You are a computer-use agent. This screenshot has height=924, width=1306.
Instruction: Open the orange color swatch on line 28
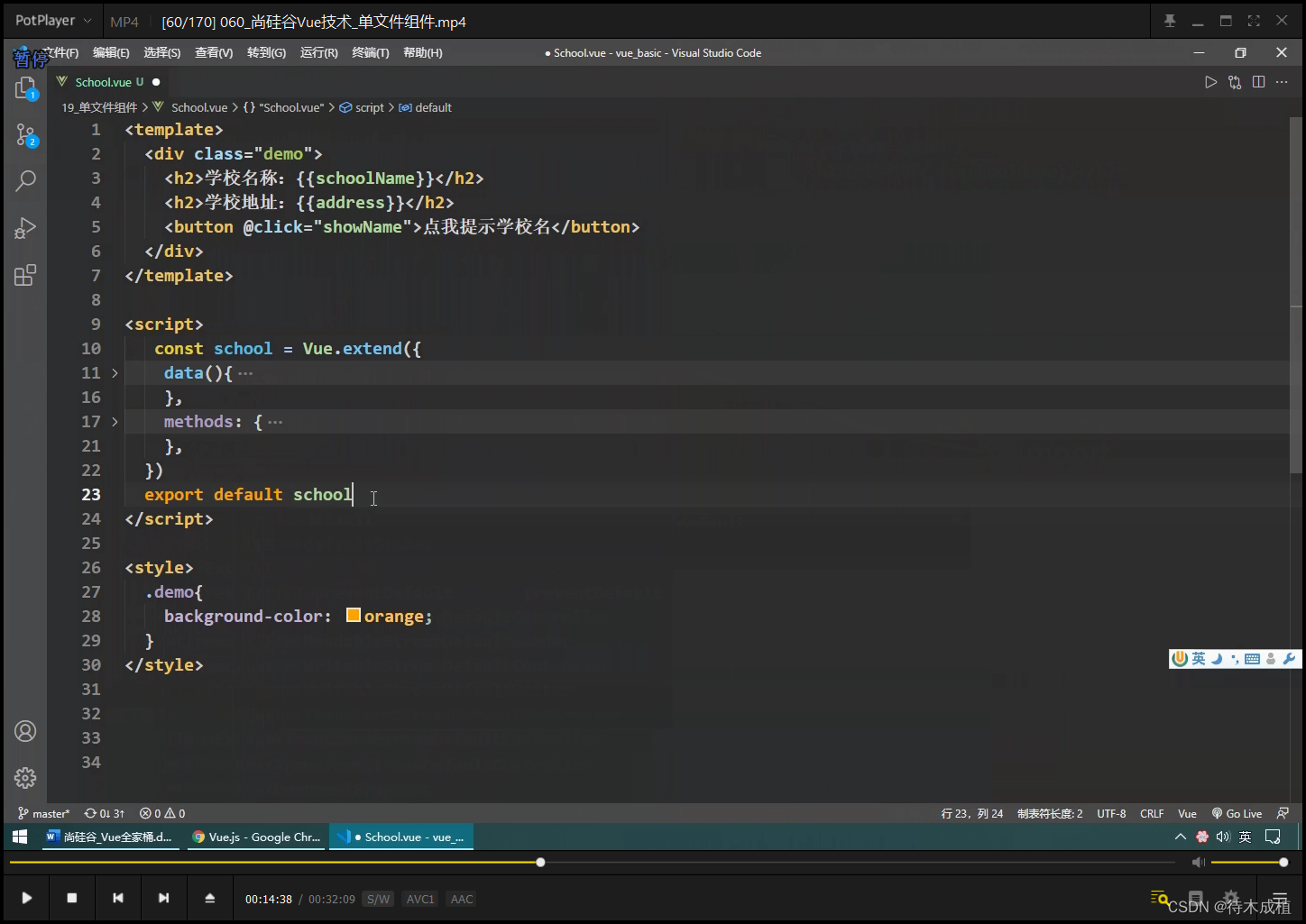pyautogui.click(x=354, y=616)
